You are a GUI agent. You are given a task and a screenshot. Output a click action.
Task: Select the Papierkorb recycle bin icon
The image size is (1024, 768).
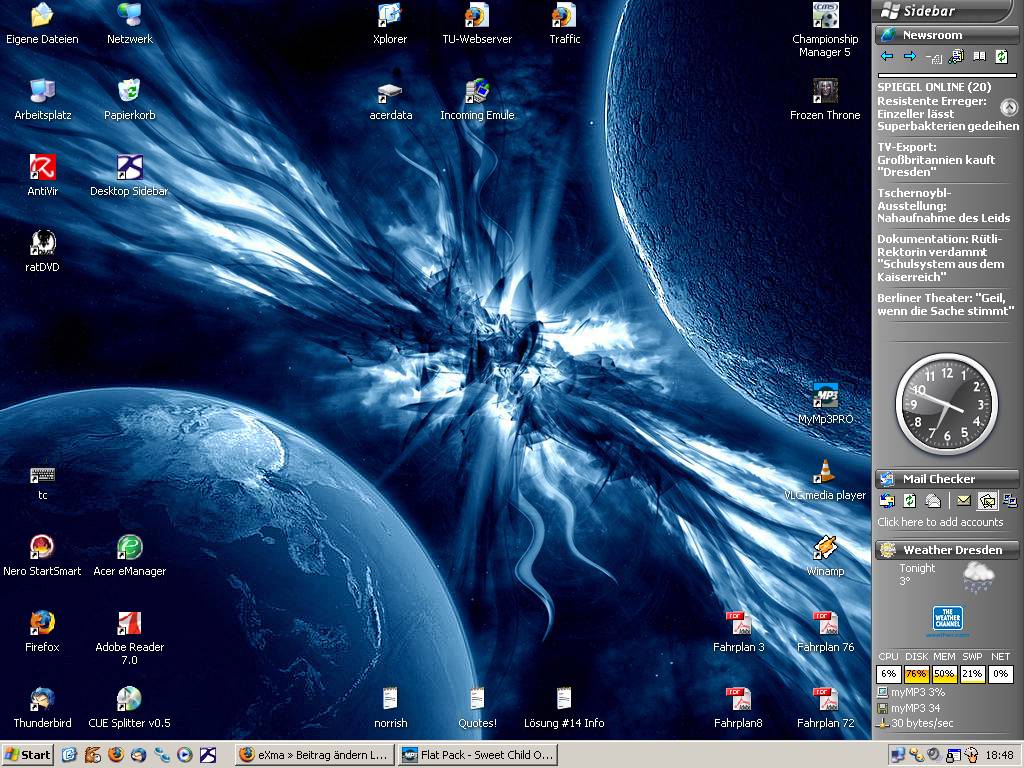tap(129, 100)
